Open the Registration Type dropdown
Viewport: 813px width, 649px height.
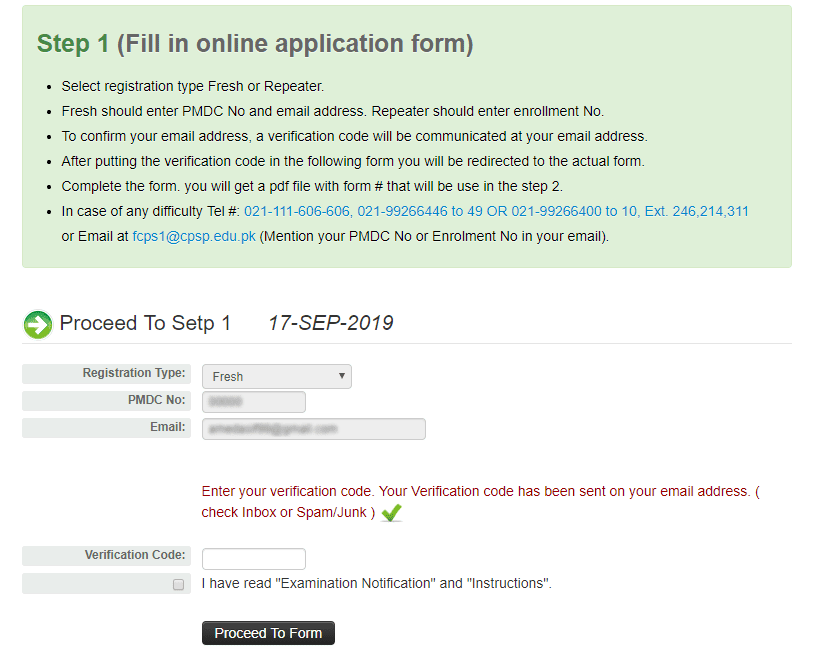click(276, 376)
